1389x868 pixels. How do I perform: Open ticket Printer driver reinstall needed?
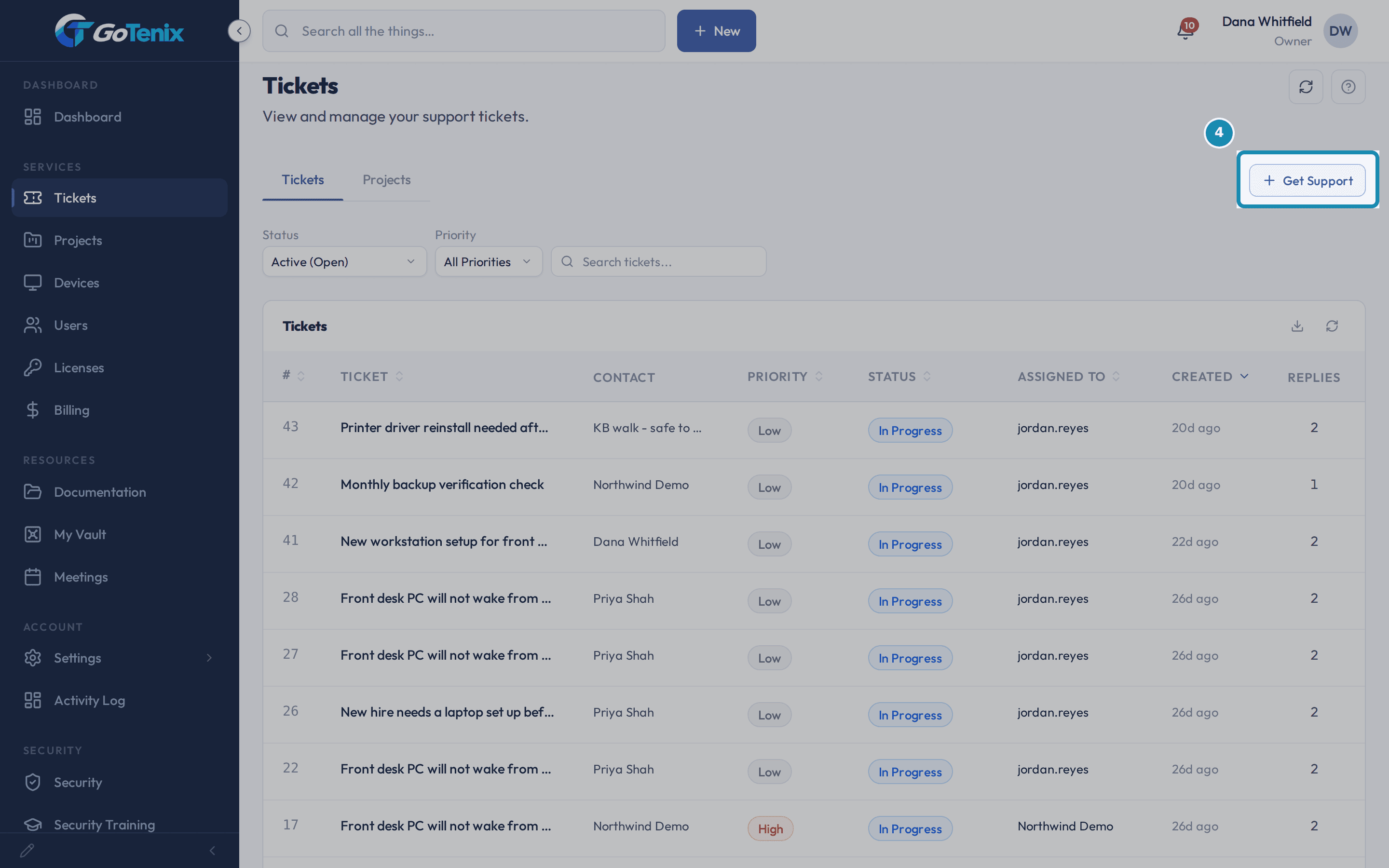coord(444,428)
